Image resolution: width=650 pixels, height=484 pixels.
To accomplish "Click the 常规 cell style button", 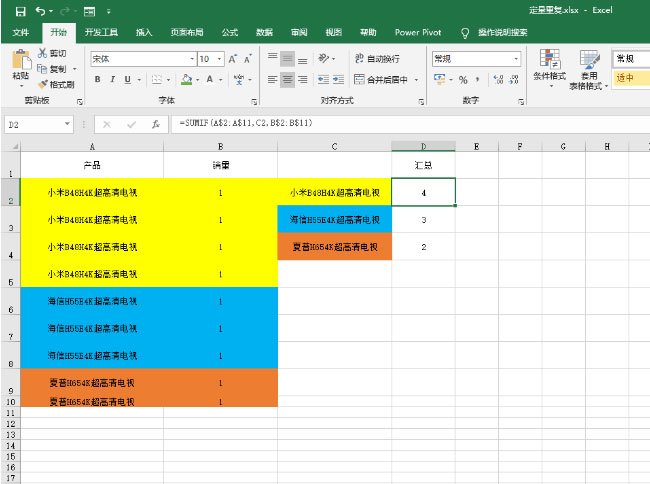I will pyautogui.click(x=631, y=58).
